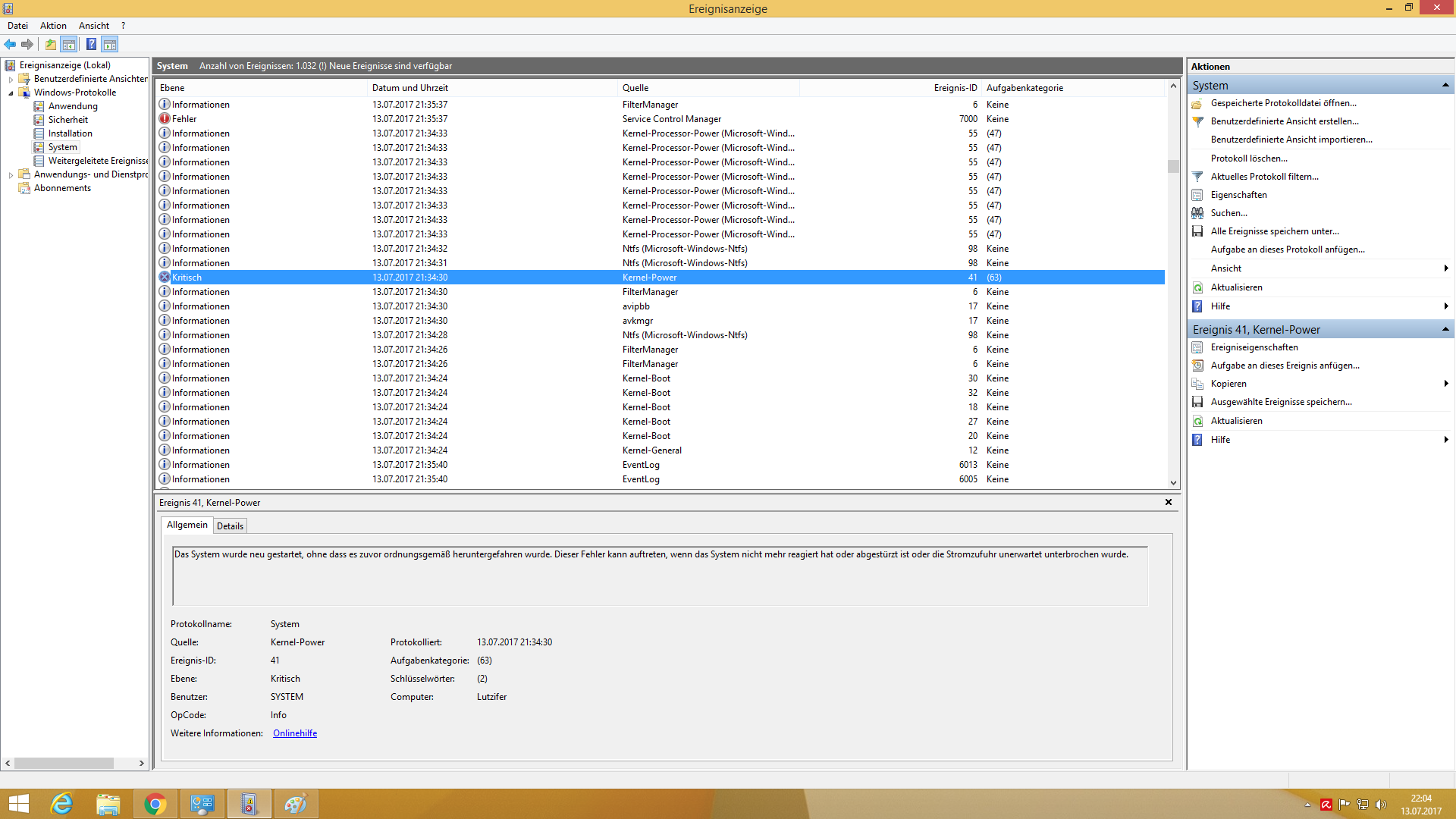Switch to the Details tab
1456x819 pixels.
point(230,526)
